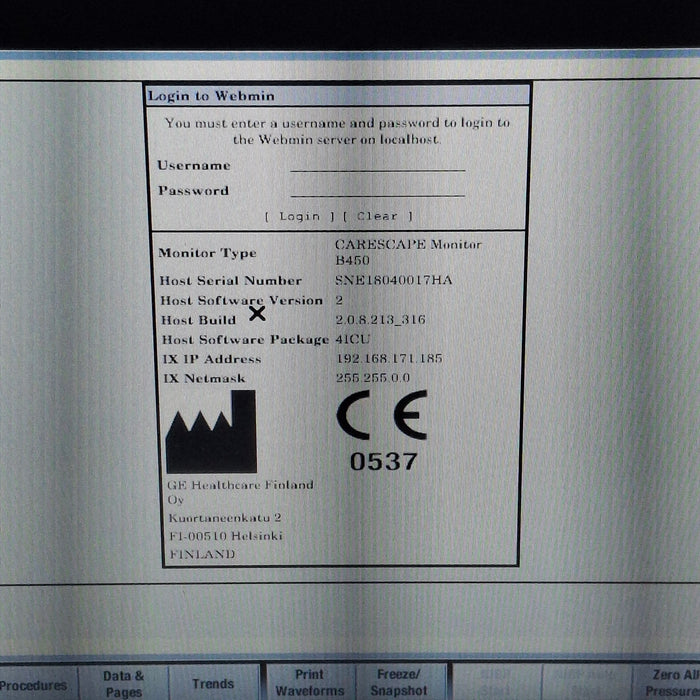Click the CE mark symbol

[x=382, y=415]
